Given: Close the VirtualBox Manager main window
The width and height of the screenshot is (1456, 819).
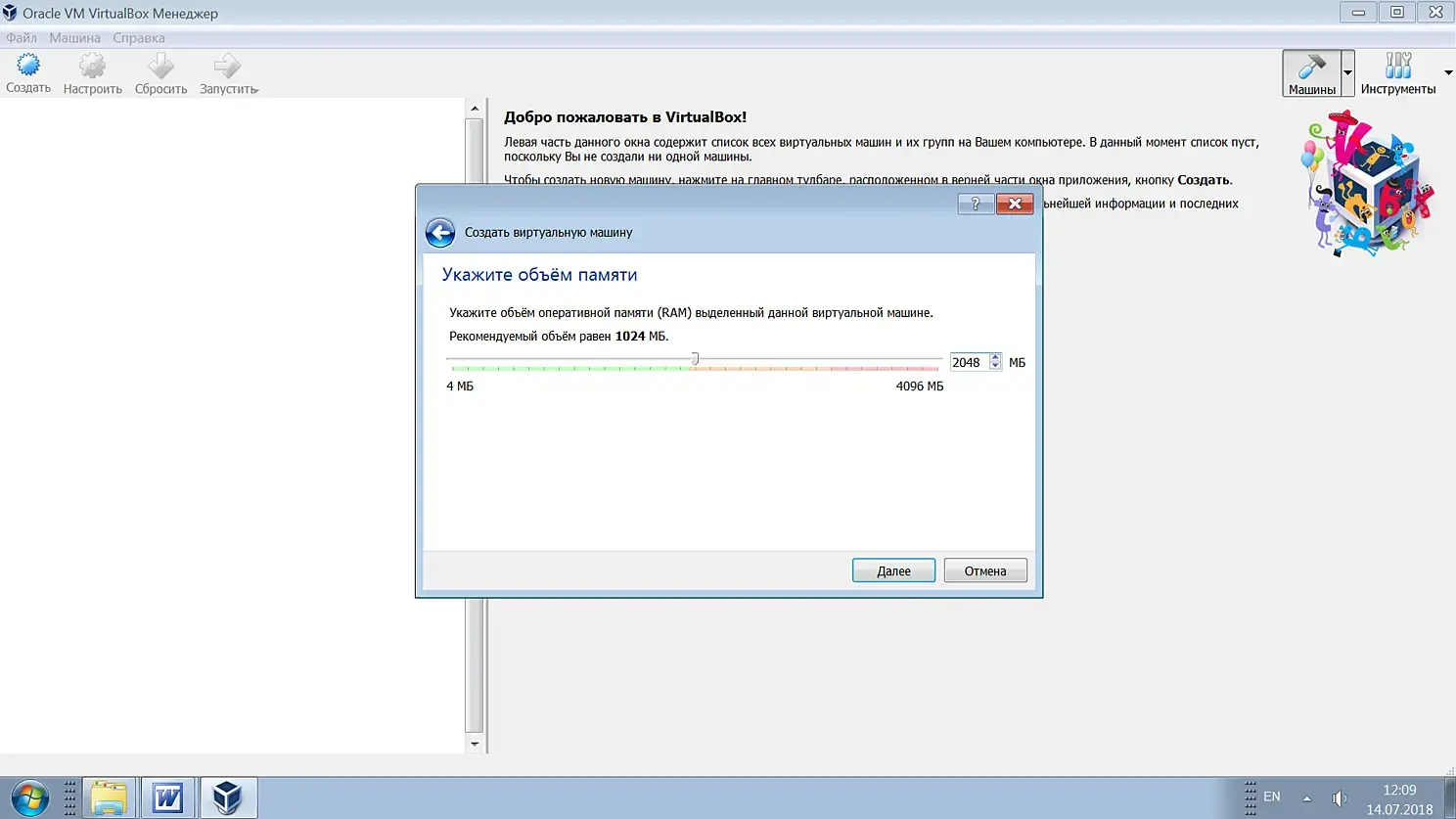Looking at the screenshot, I should point(1435,12).
